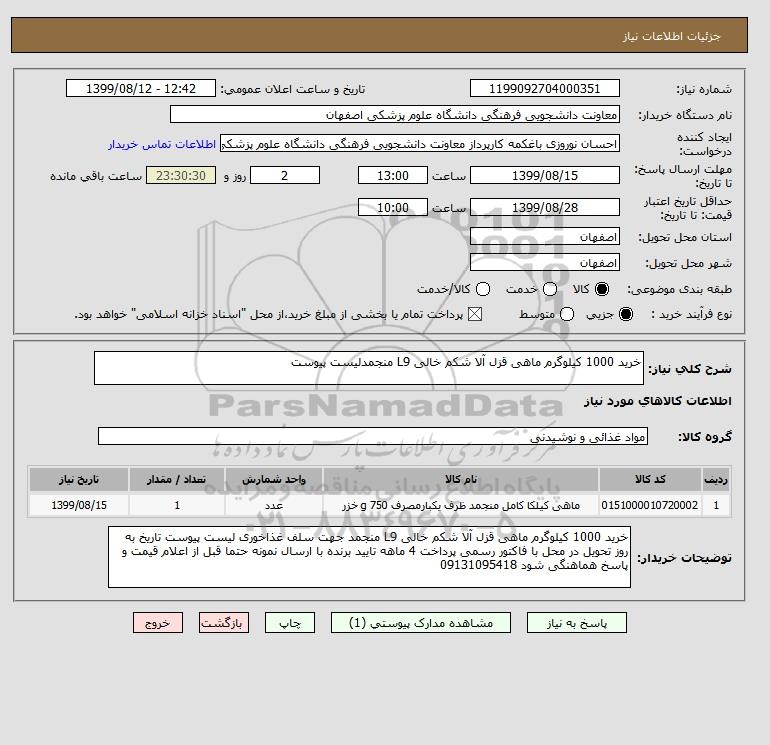This screenshot has width=770, height=745.
Task: Click the پاسخ به نیاز button
Action: click(x=577, y=623)
